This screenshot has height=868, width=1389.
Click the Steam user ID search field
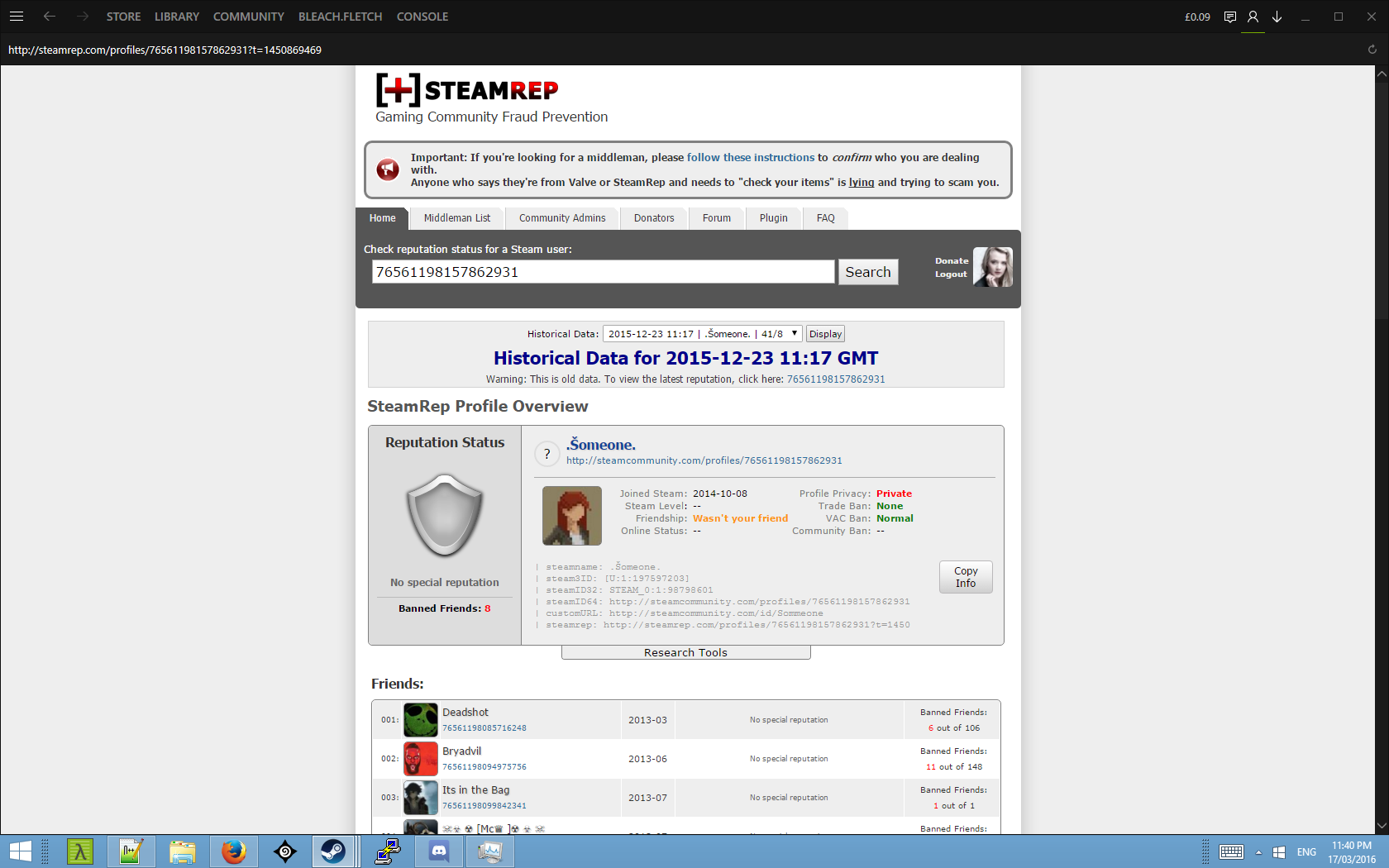point(603,272)
